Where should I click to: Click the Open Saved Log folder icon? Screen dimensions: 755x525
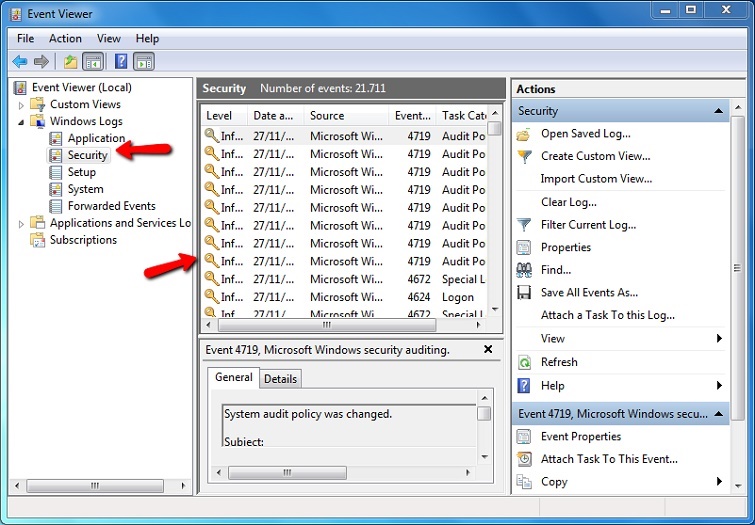coord(524,134)
